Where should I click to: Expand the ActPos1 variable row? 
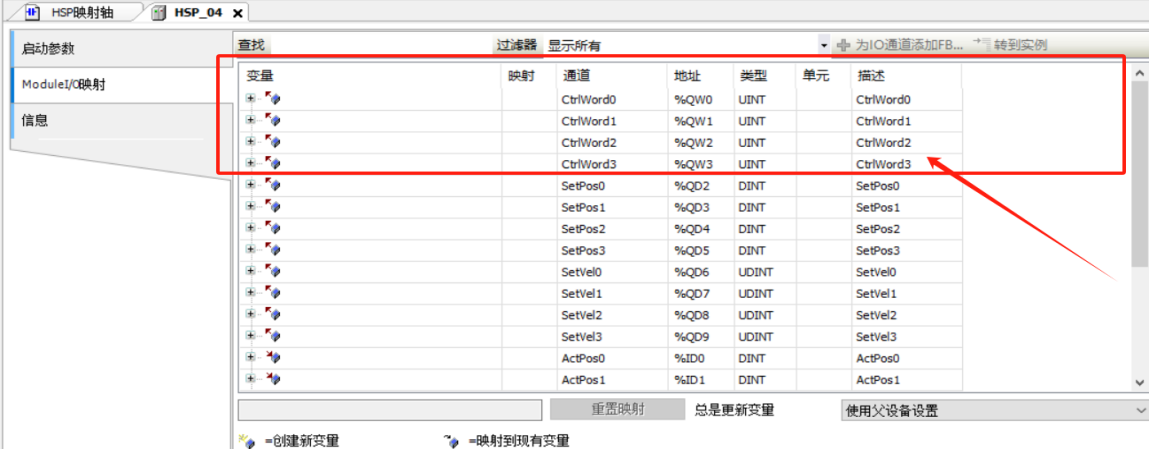pos(251,379)
